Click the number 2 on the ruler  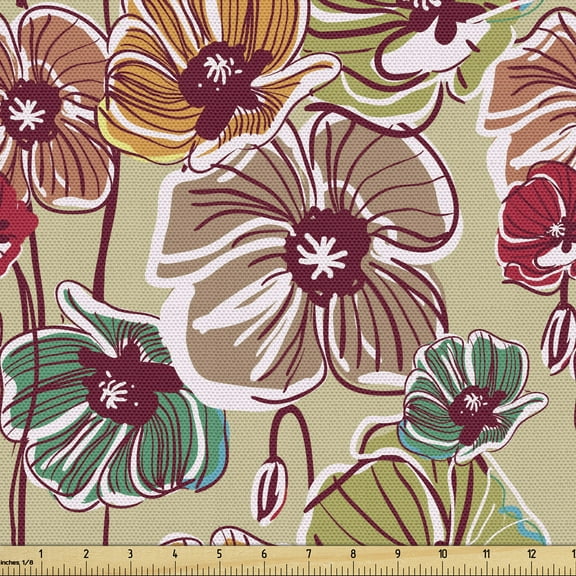86,554
